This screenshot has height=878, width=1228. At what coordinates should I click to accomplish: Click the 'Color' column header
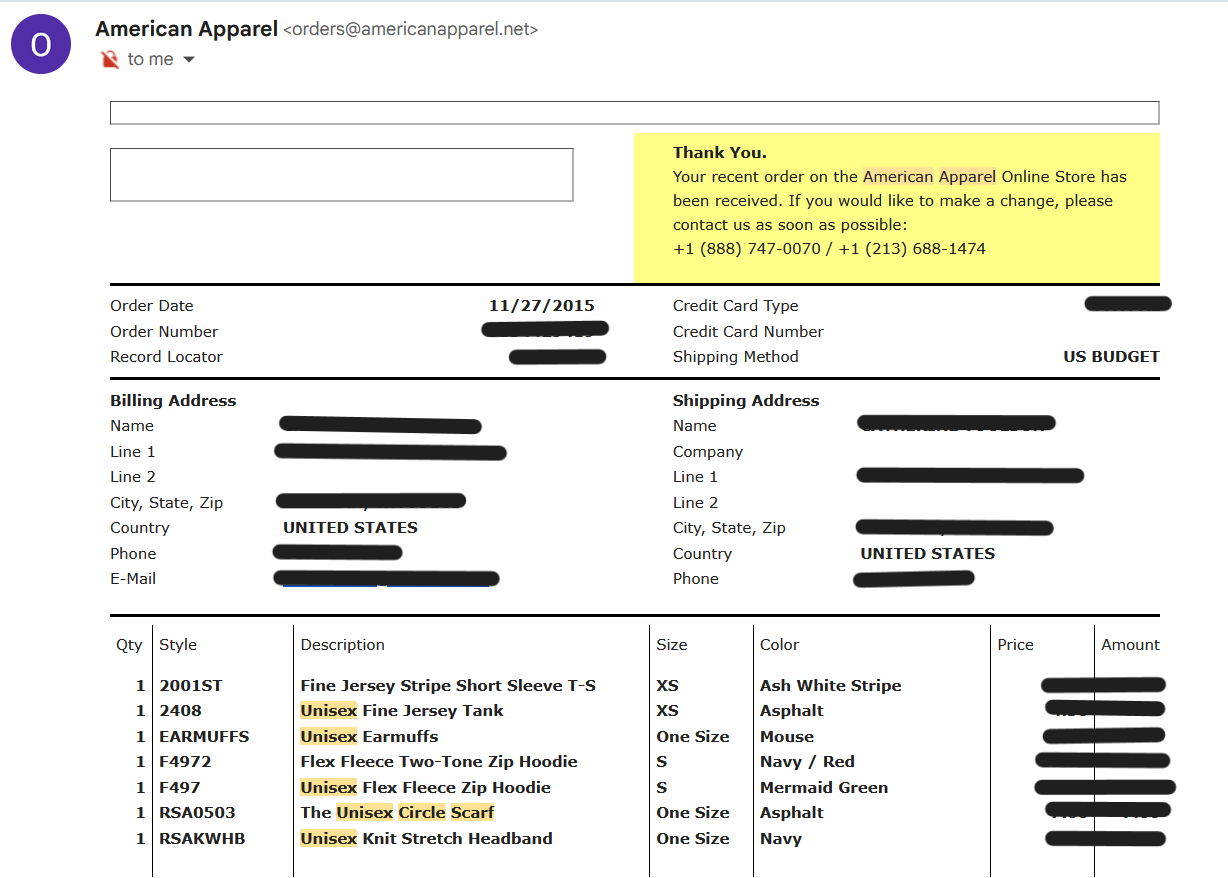780,645
